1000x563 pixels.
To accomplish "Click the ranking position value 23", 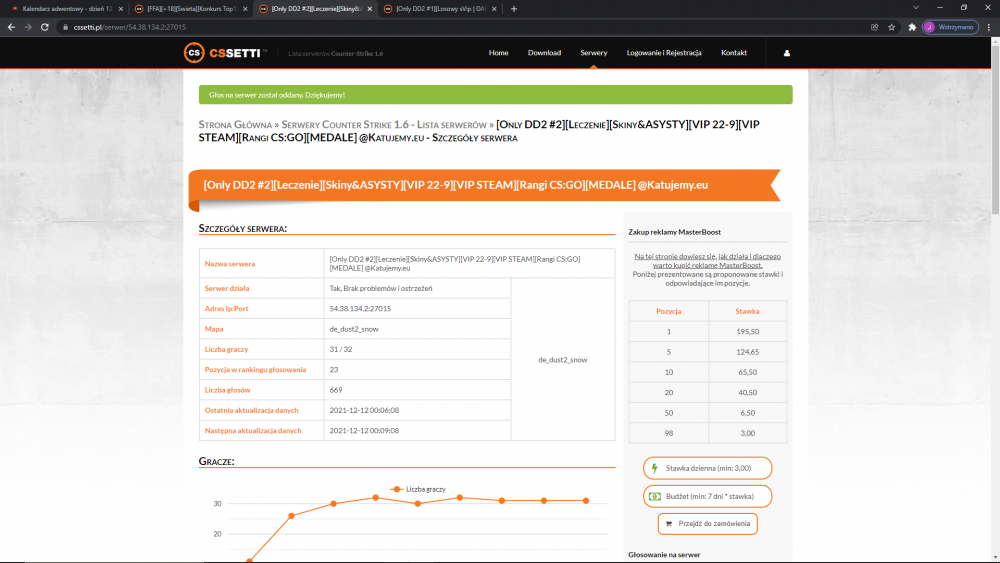I will click(x=334, y=370).
